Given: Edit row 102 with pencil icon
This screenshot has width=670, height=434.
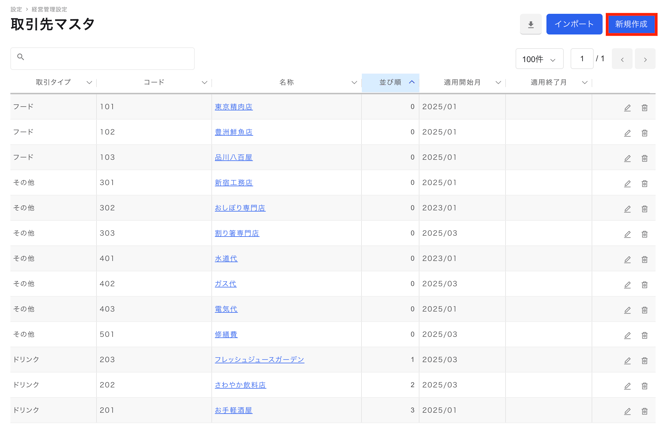Looking at the screenshot, I should pos(627,133).
